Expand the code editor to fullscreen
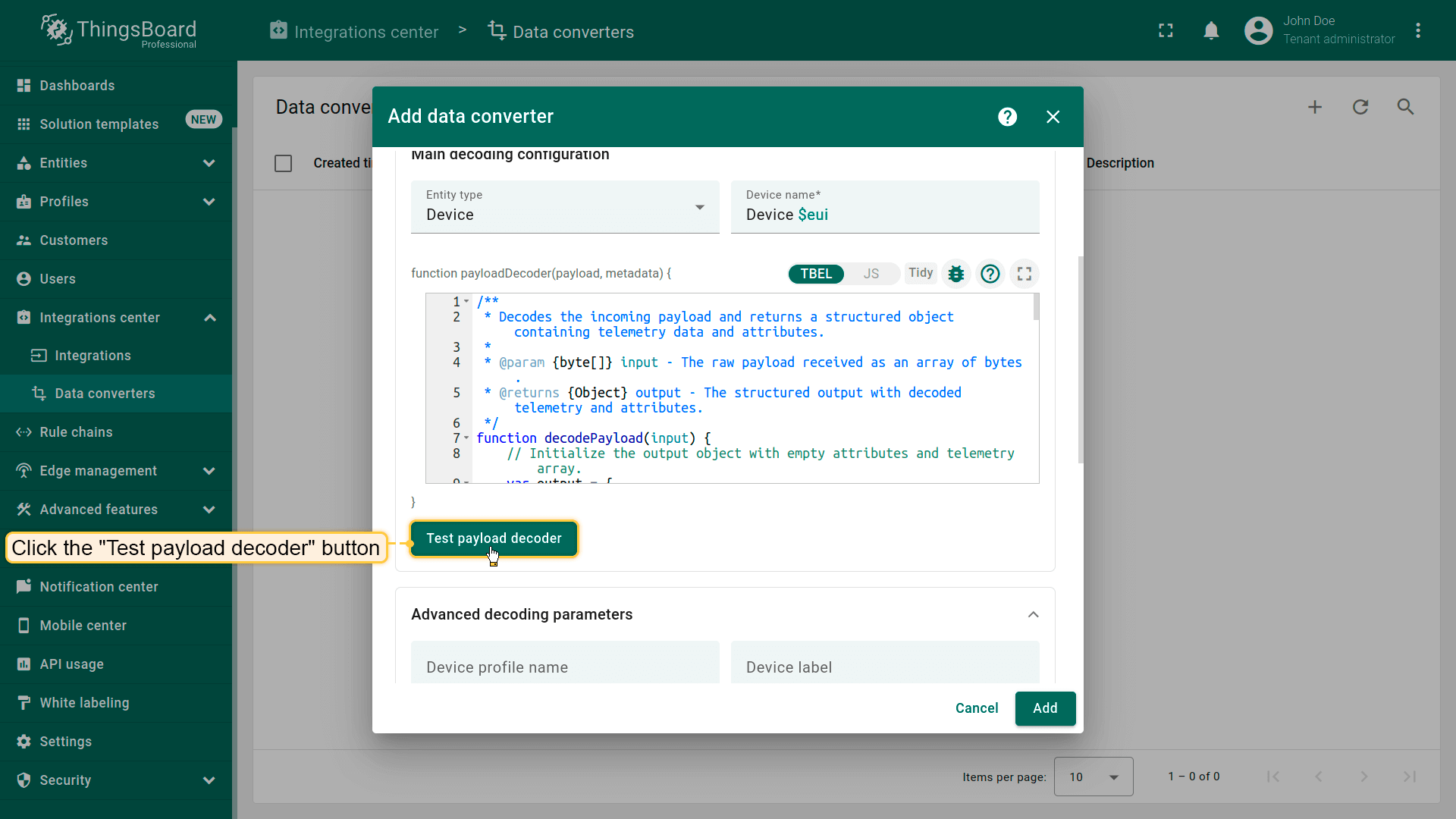 [1025, 274]
